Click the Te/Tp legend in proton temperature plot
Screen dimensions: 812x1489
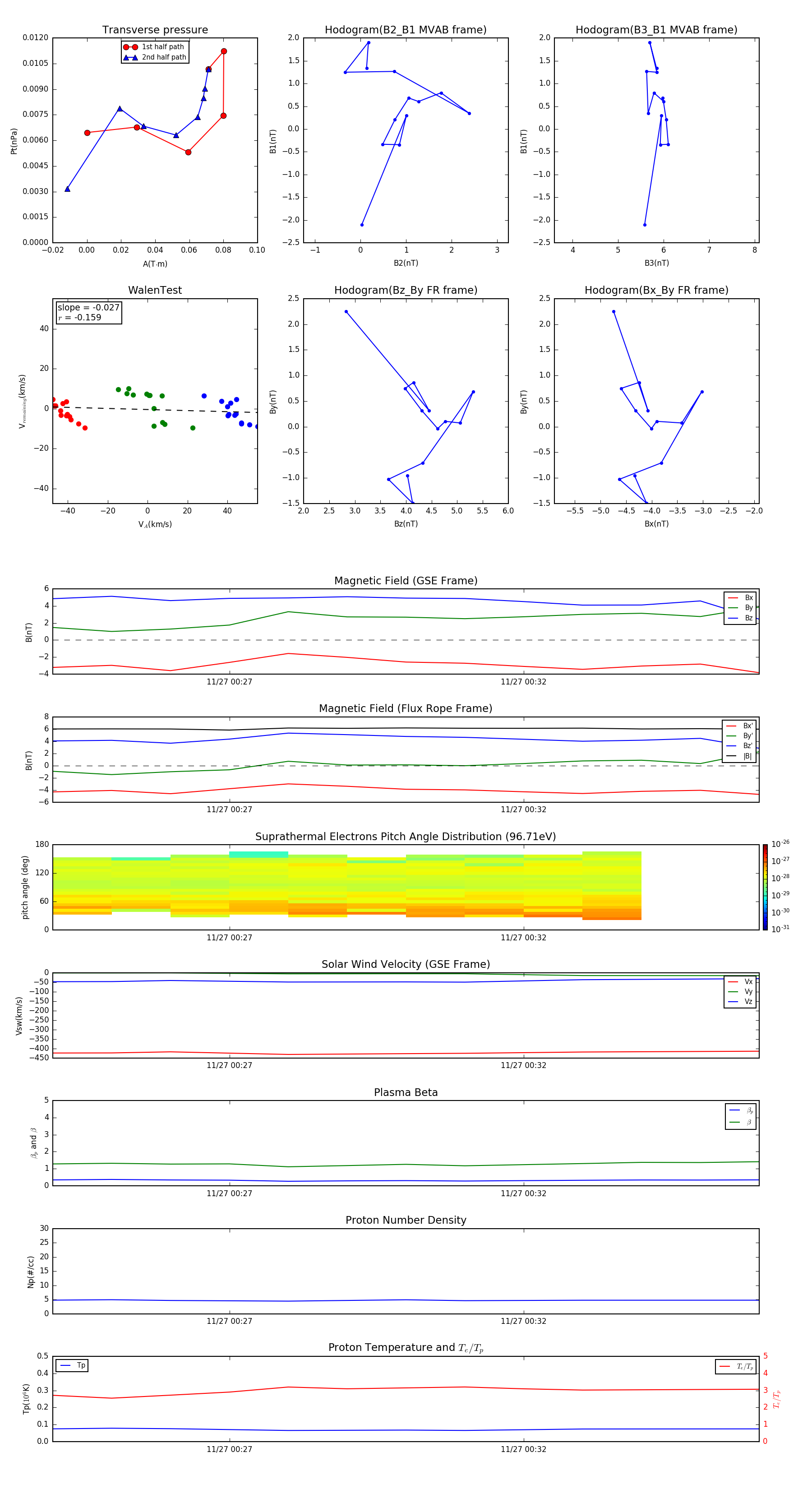[736, 1366]
